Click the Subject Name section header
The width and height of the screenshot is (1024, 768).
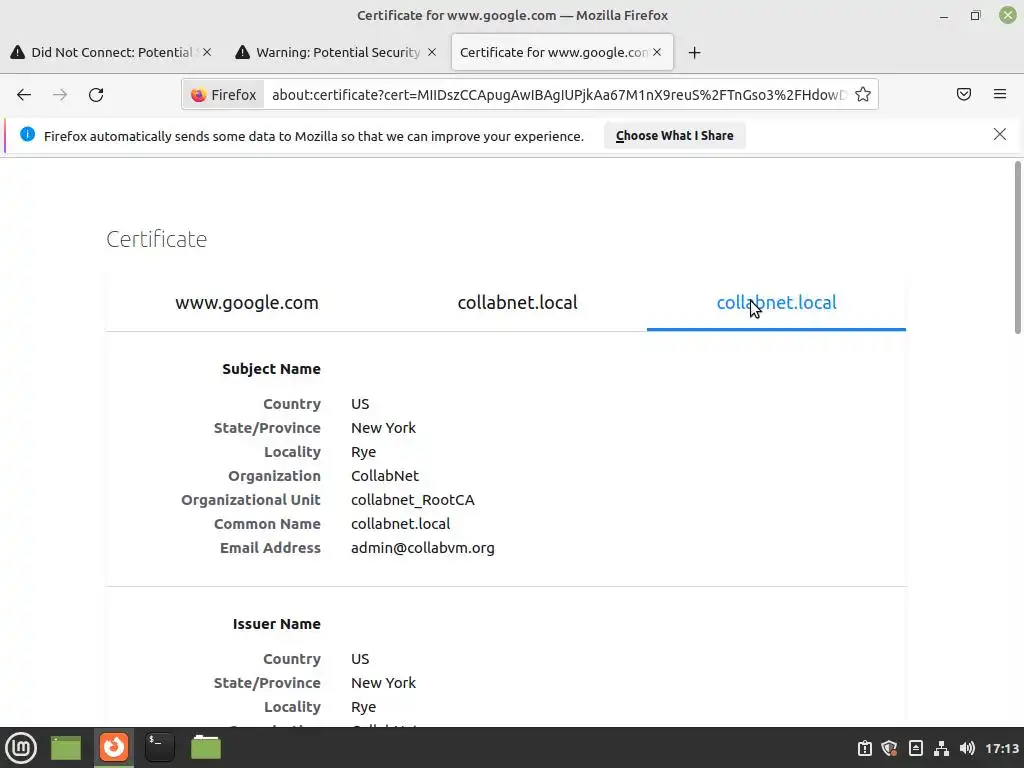tap(271, 369)
